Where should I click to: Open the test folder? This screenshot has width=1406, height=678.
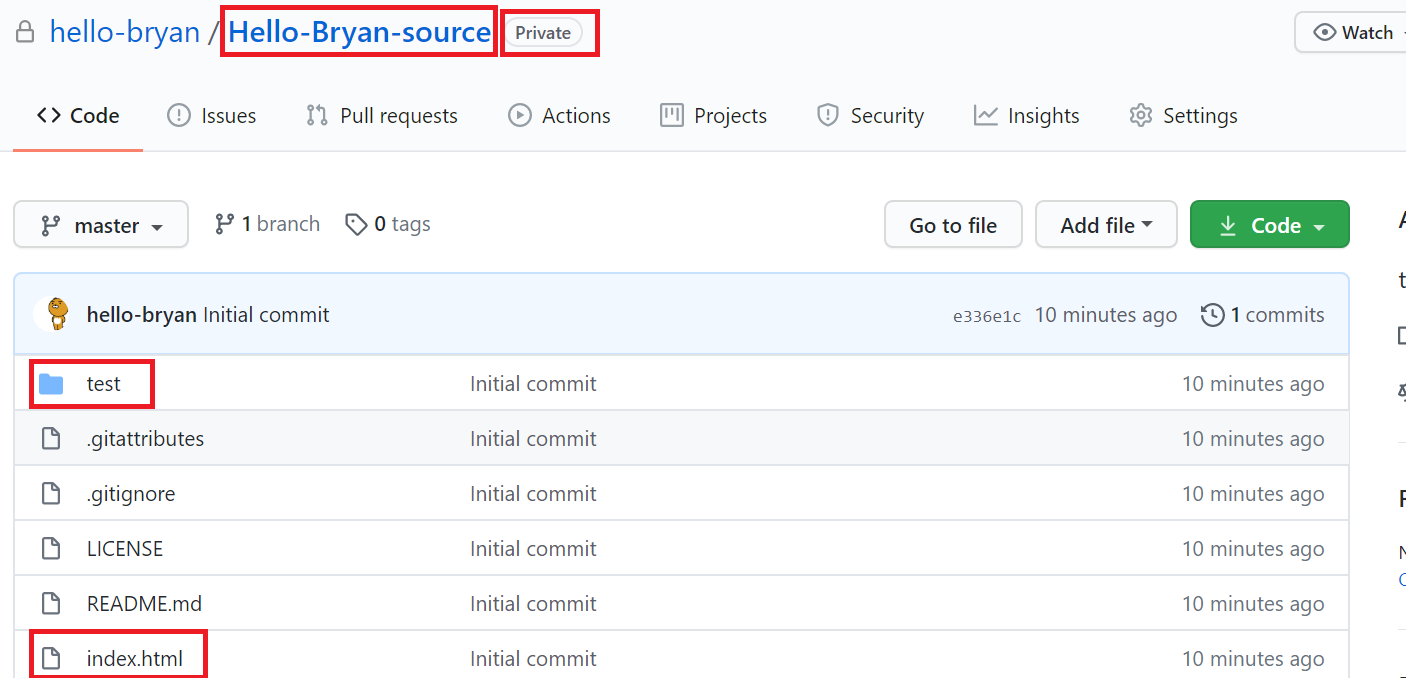(104, 384)
